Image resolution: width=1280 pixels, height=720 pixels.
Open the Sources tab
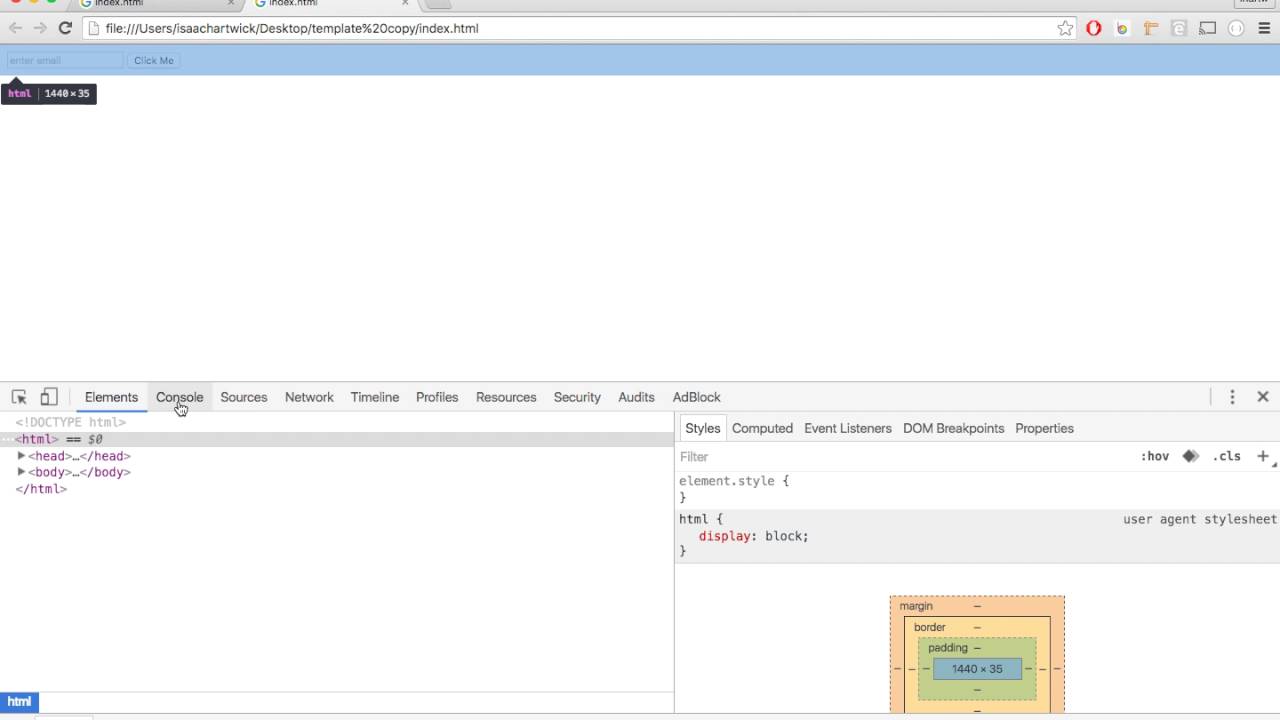pyautogui.click(x=244, y=397)
